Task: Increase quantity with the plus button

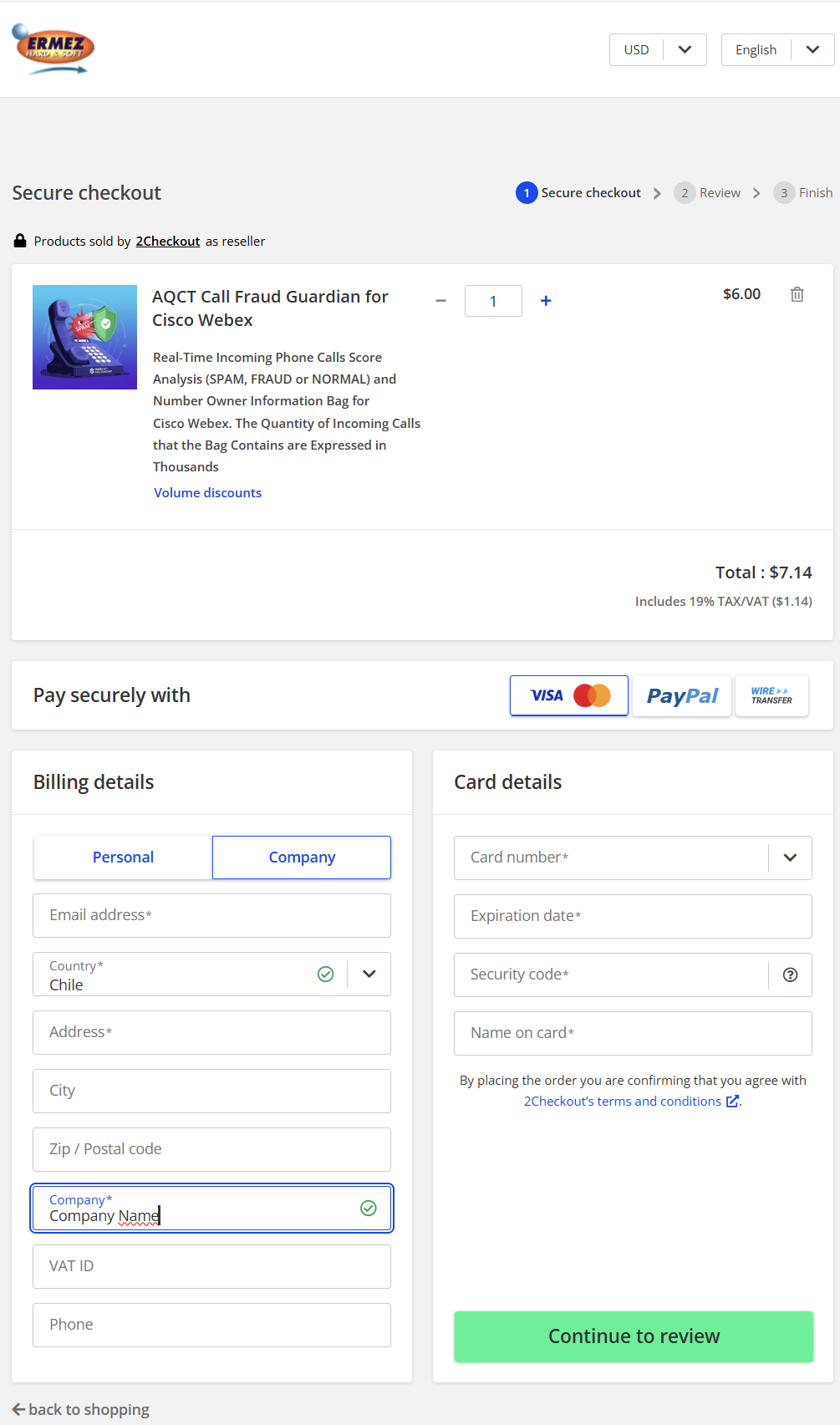Action: tap(545, 300)
